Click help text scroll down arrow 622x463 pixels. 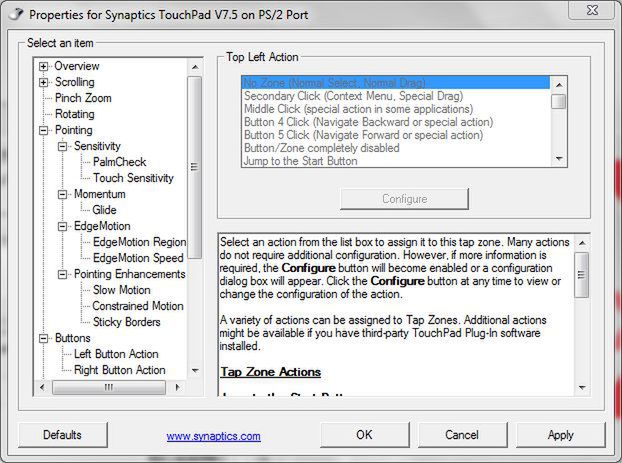pos(582,387)
